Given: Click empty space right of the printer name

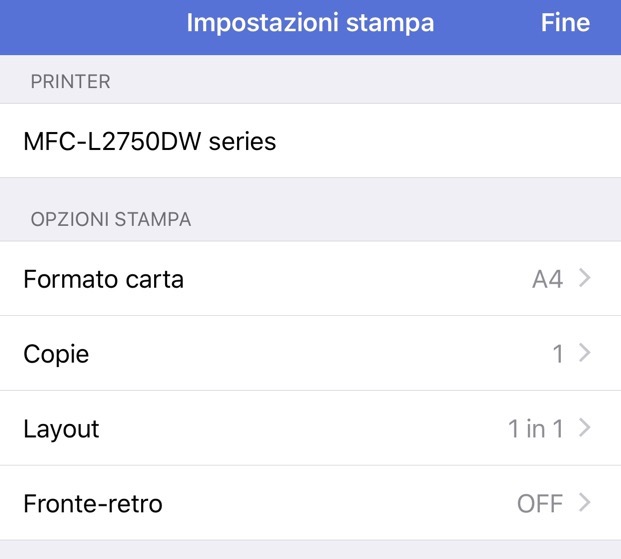Looking at the screenshot, I should click(x=450, y=142).
